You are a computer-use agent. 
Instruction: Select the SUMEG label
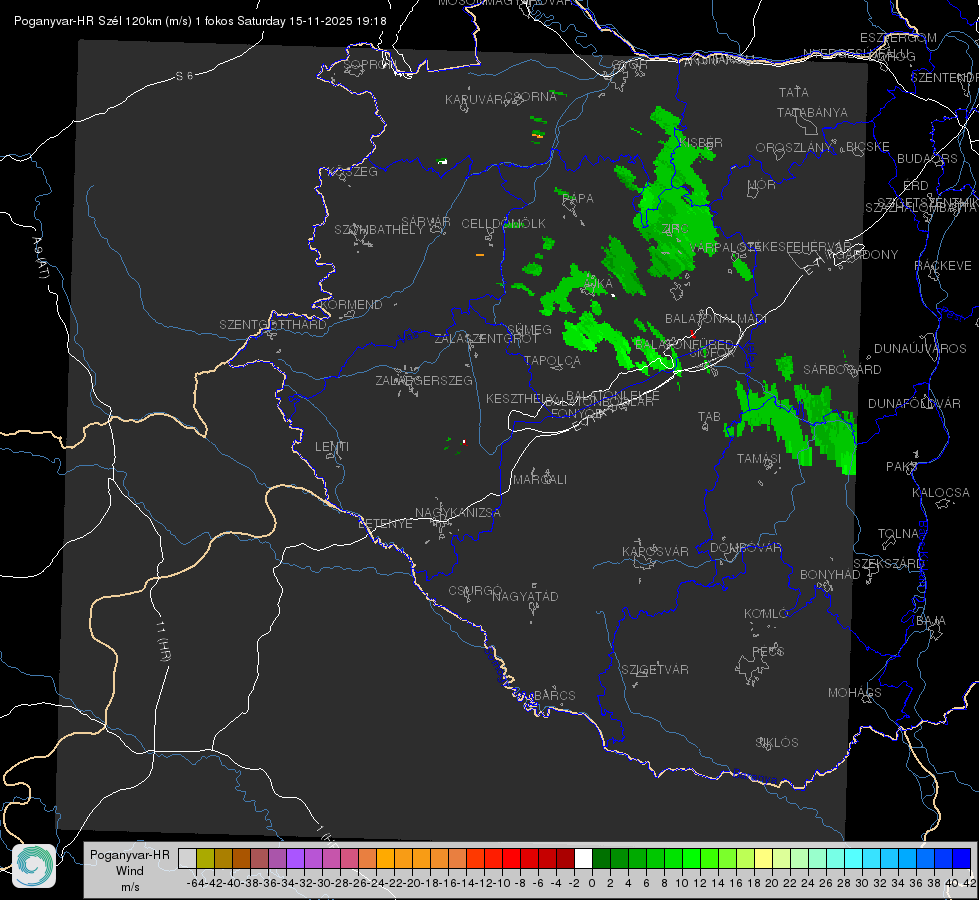pos(529,330)
